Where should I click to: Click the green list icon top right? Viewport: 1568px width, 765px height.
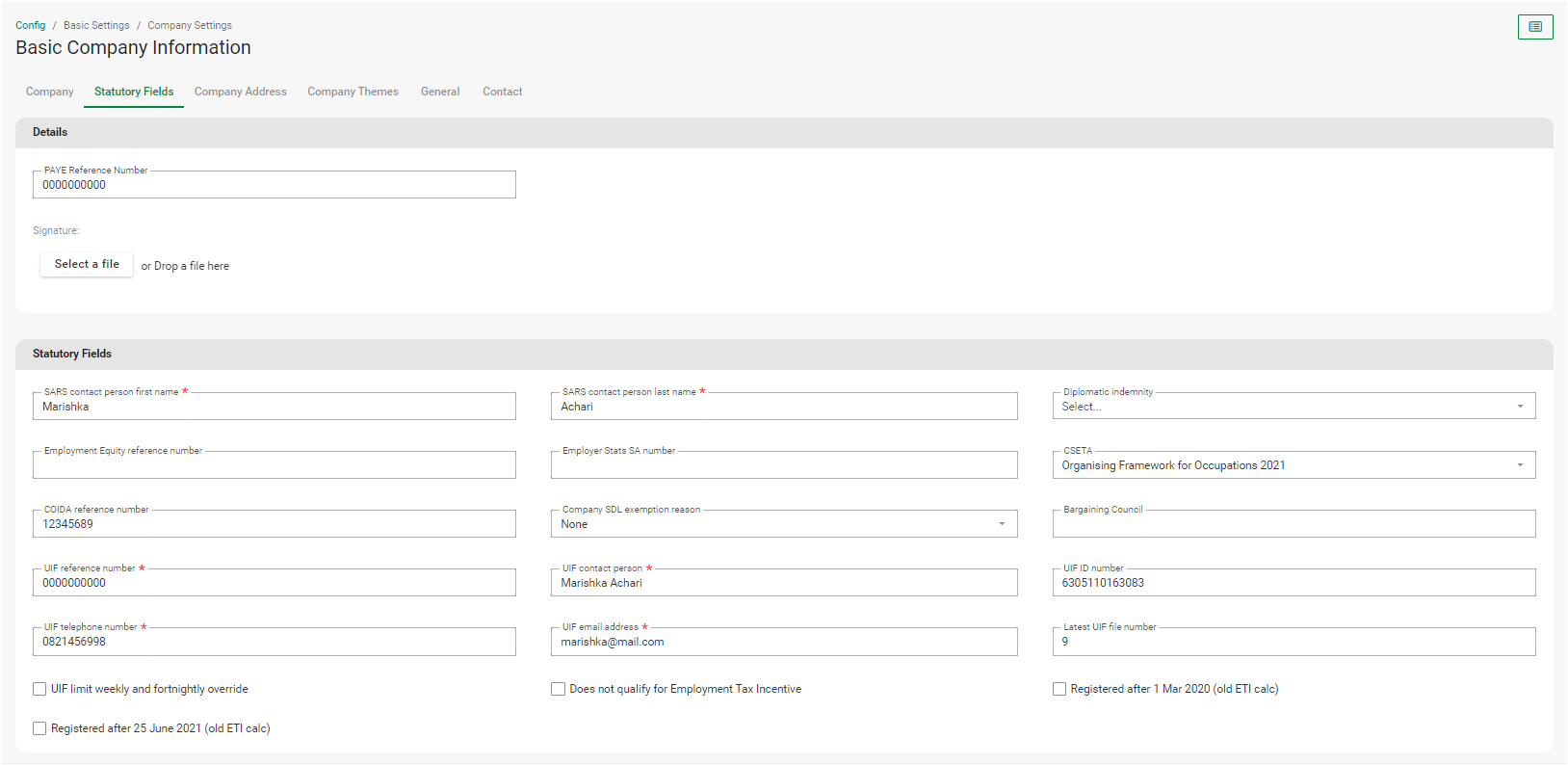pyautogui.click(x=1535, y=27)
